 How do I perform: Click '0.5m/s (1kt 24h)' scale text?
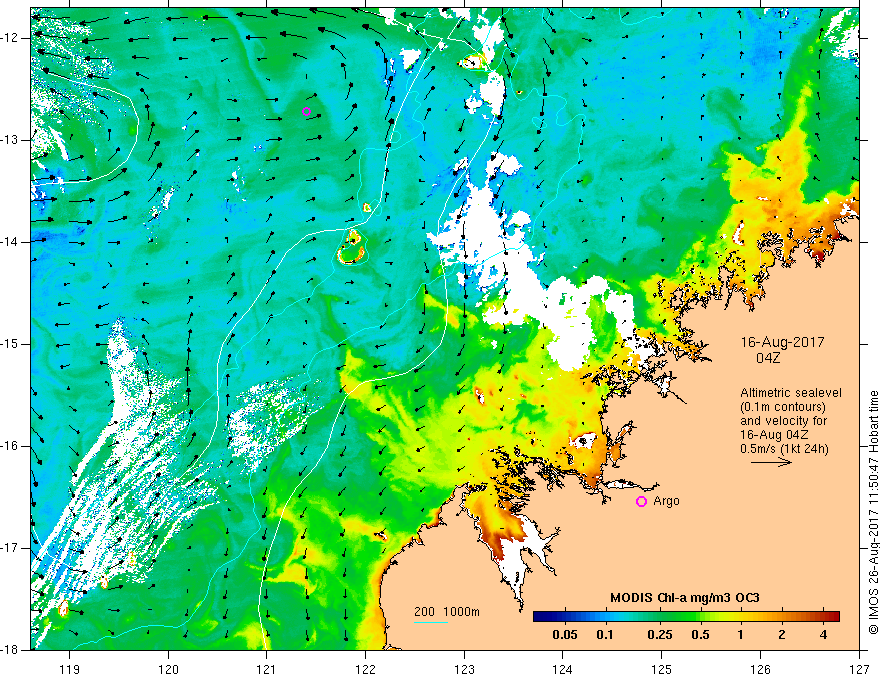tap(785, 449)
